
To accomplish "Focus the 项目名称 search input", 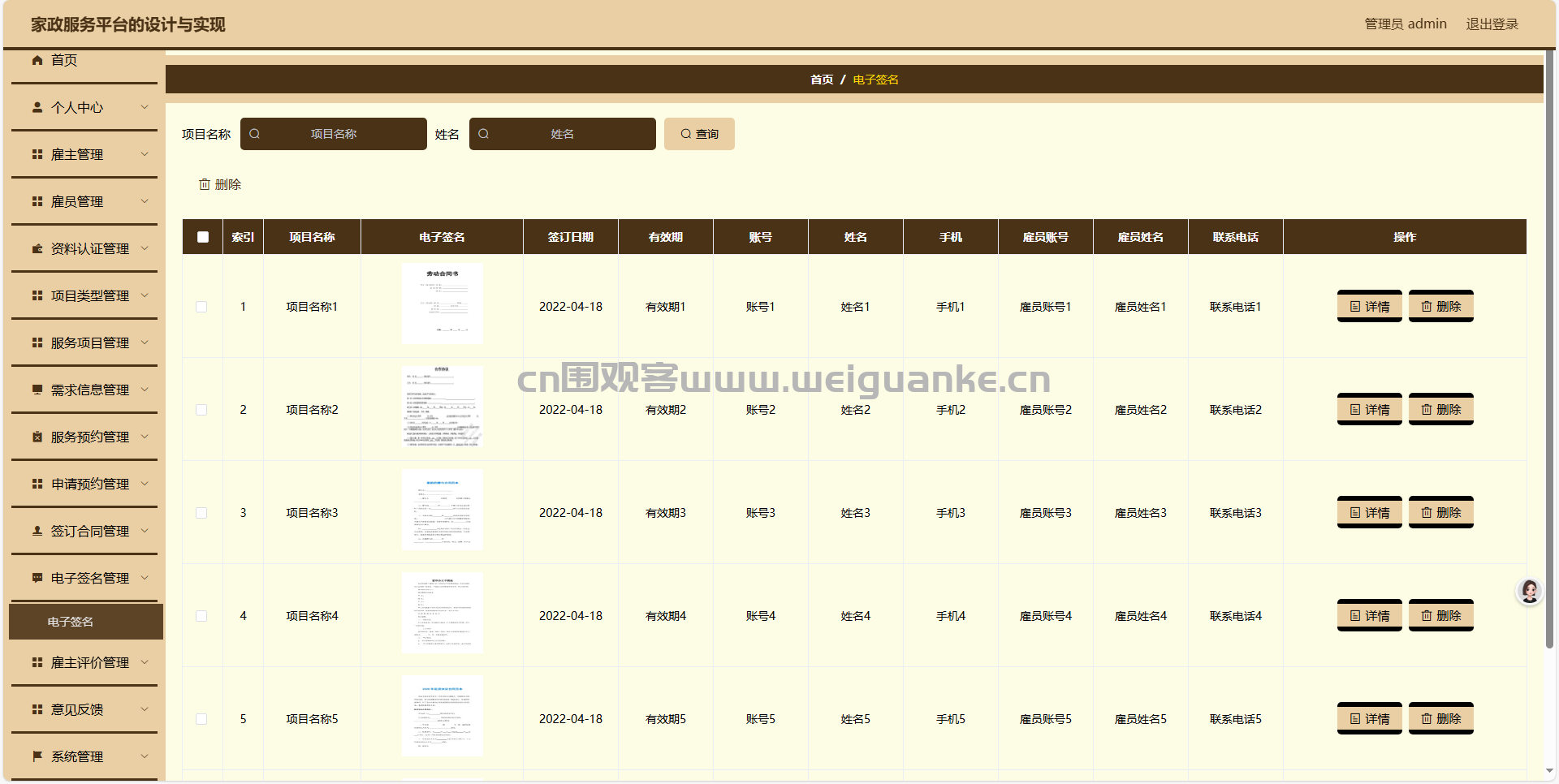I will [334, 134].
